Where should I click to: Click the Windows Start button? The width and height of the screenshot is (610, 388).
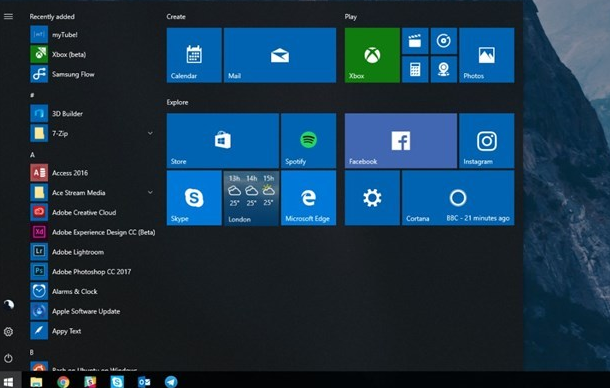[x=9, y=382]
